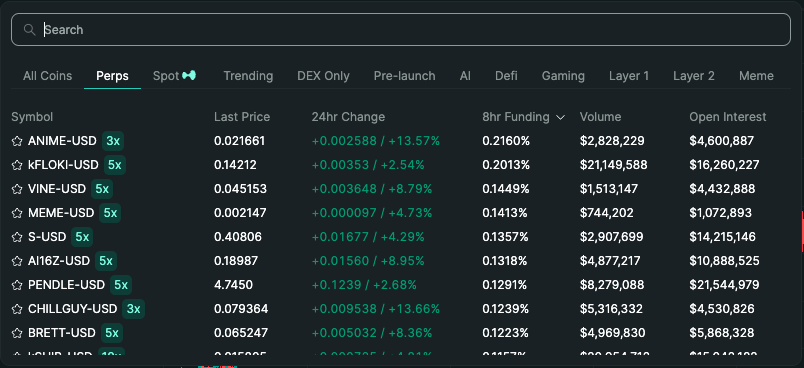Star the MEME-USD pair
This screenshot has width=804, height=368.
point(17,213)
